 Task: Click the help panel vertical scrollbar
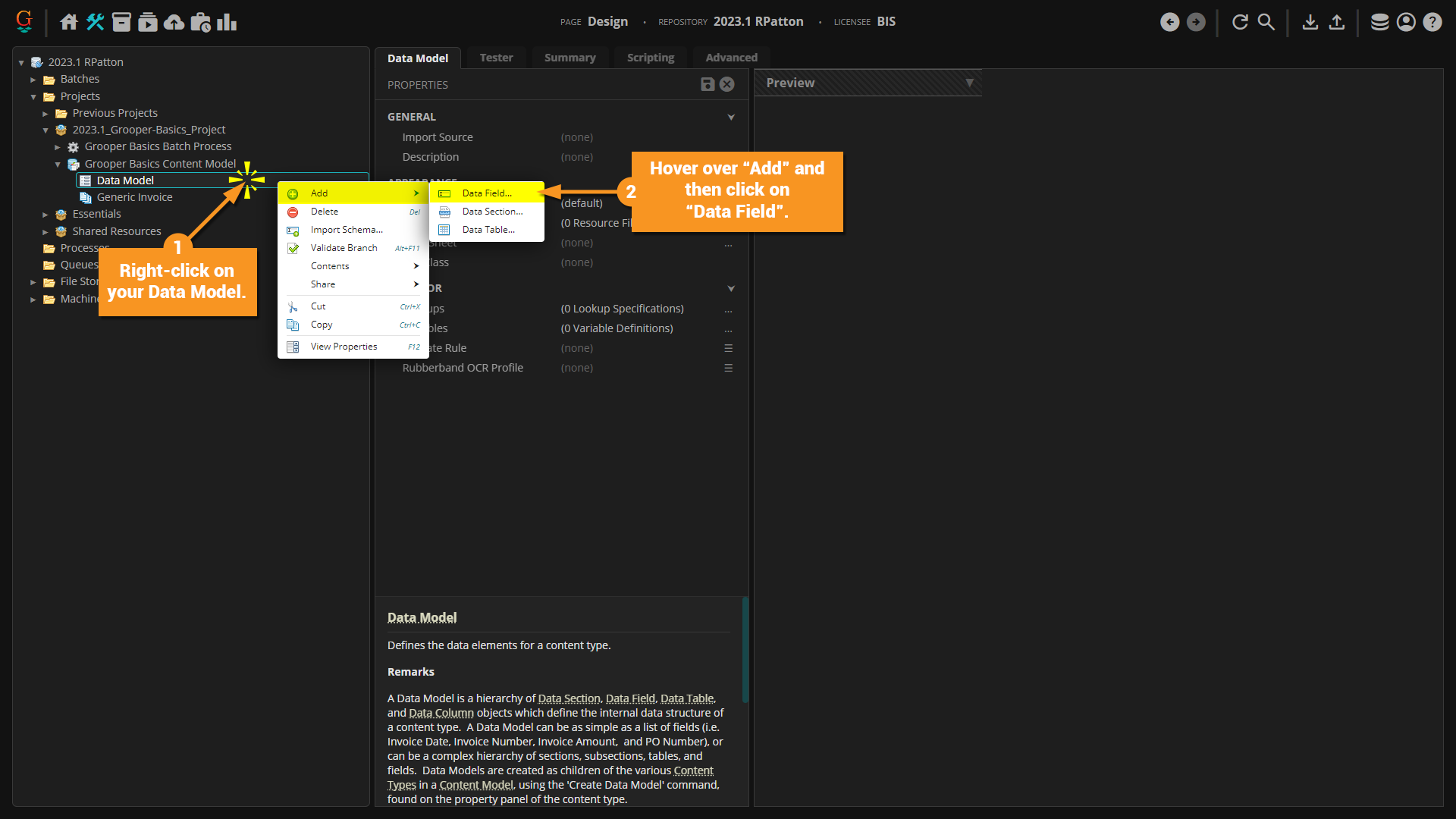[x=745, y=649]
